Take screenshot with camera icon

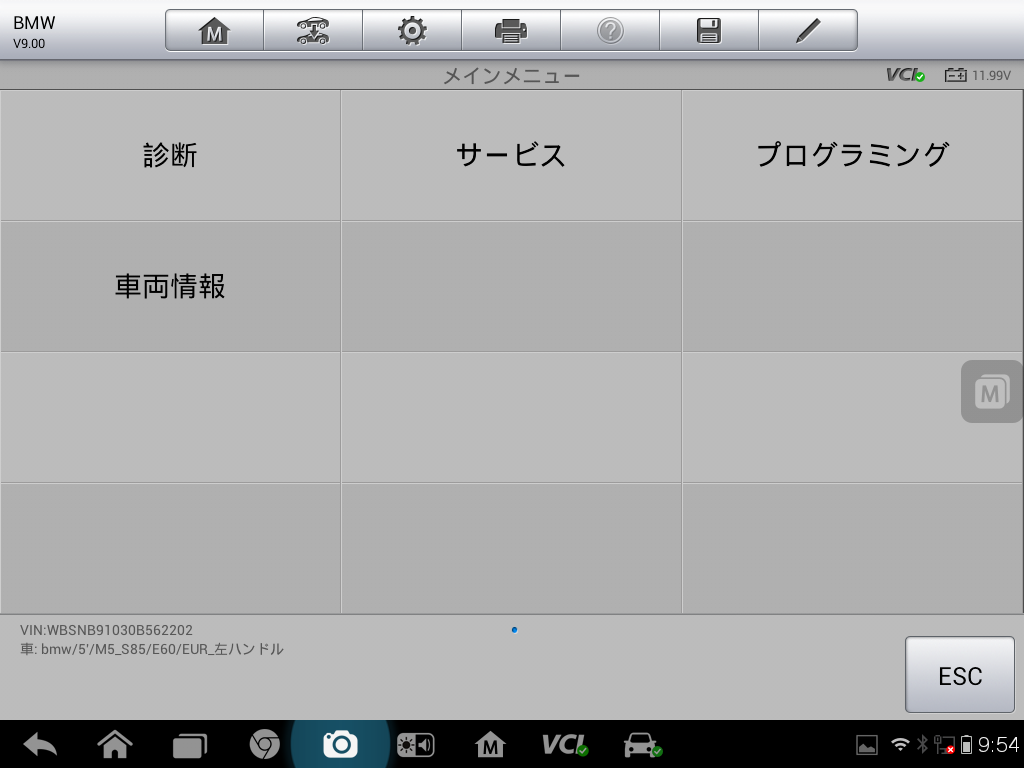(340, 745)
